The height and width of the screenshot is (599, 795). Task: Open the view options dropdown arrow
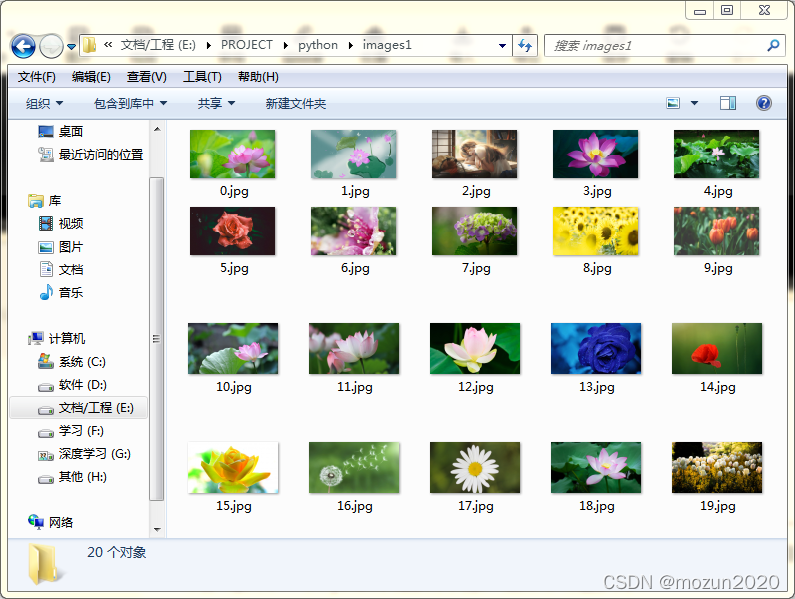pos(695,103)
